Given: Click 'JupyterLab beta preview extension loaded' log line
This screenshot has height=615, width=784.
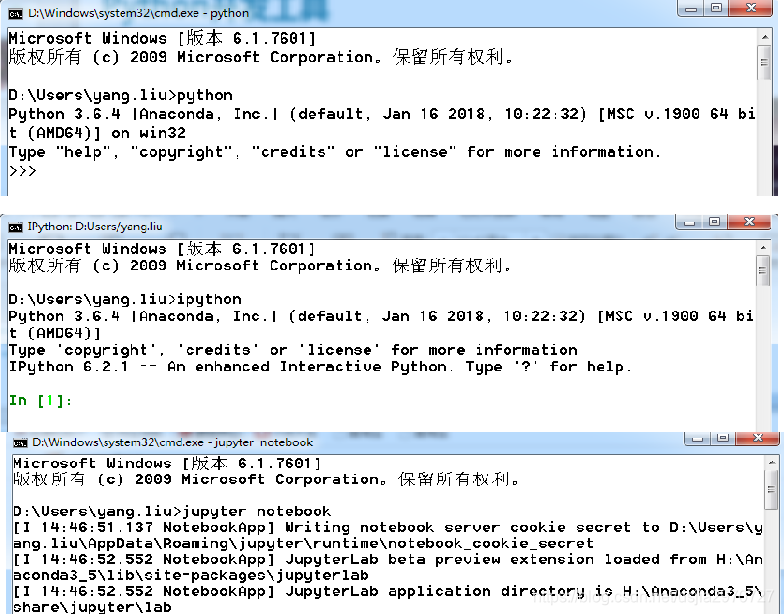Looking at the screenshot, I should point(388,559).
